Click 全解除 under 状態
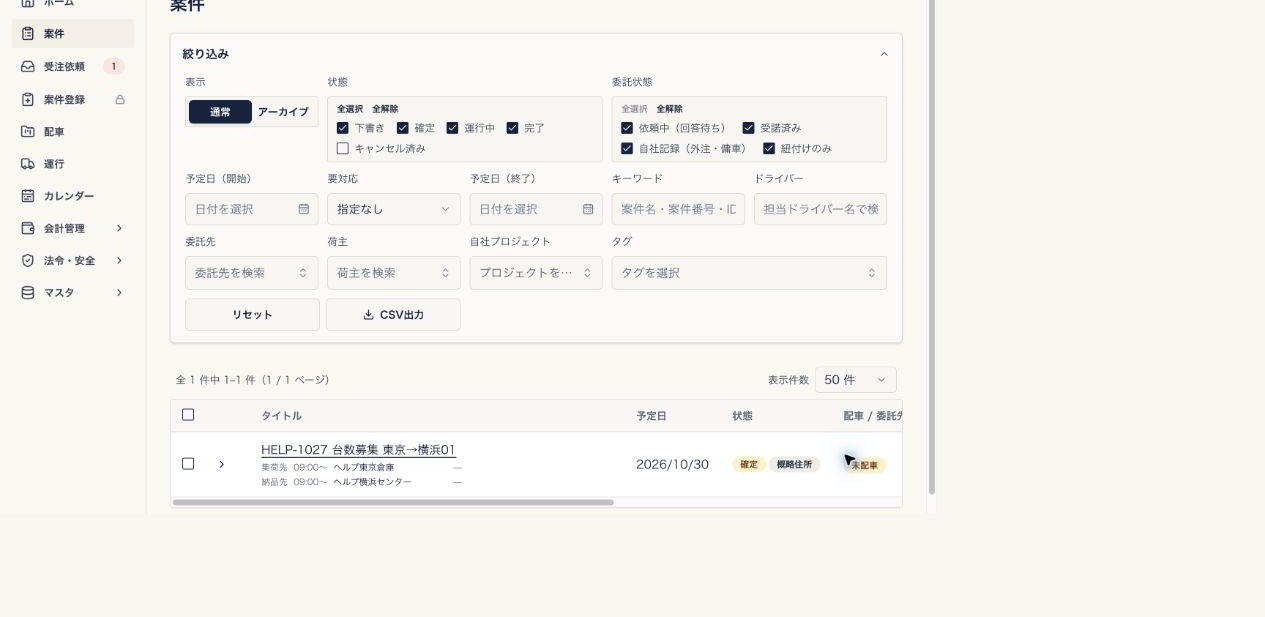Screen dimensions: 1265x617 pyautogui.click(x=385, y=109)
